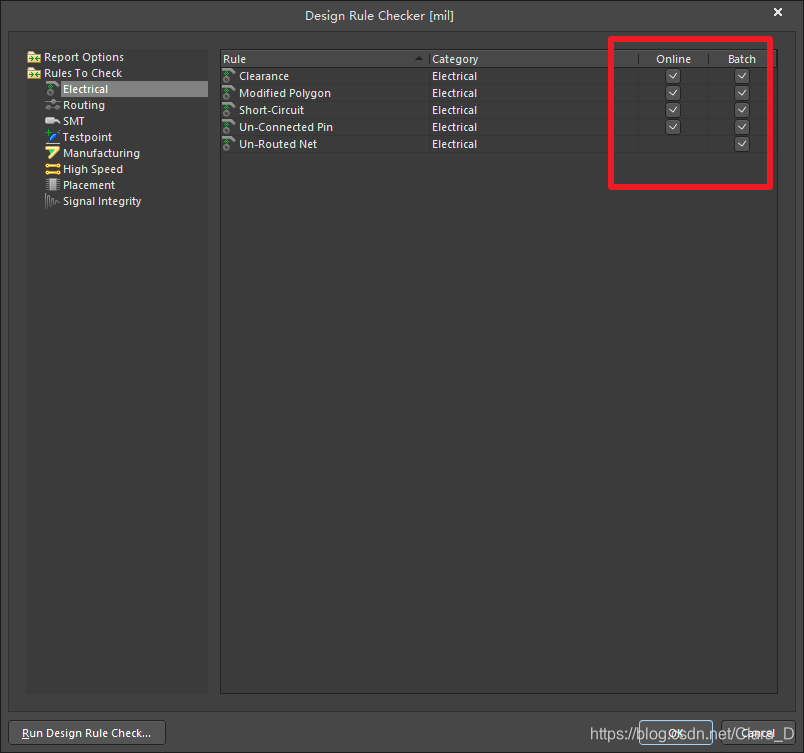The width and height of the screenshot is (804, 753).
Task: Click the Electrical category icon in sidebar
Action: (52, 89)
